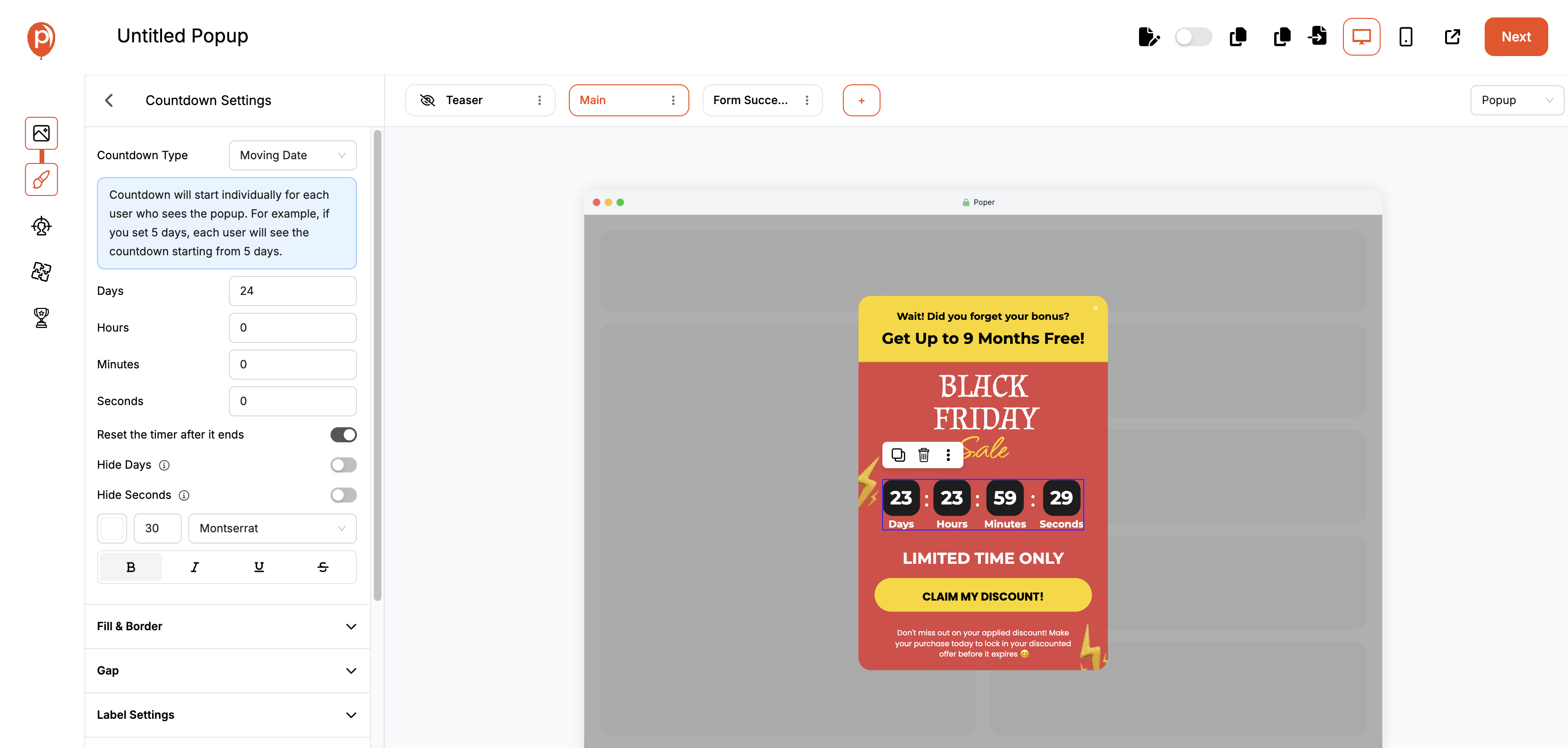The width and height of the screenshot is (1568, 748).
Task: Click the CLAIM MY DISCOUNT button
Action: pyautogui.click(x=982, y=596)
